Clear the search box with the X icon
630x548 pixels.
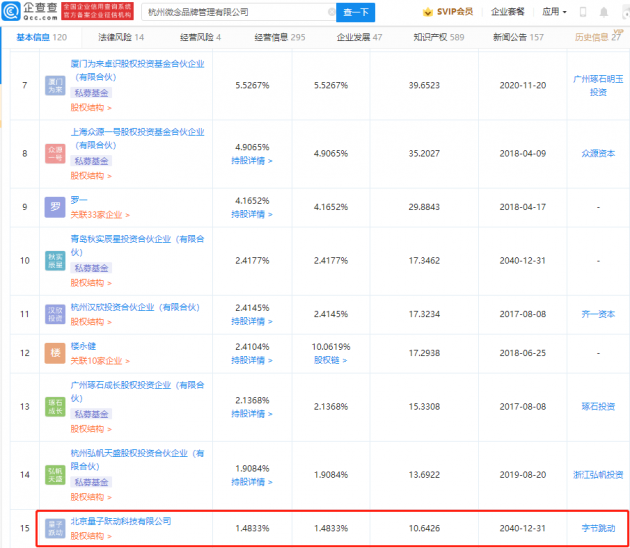[331, 12]
